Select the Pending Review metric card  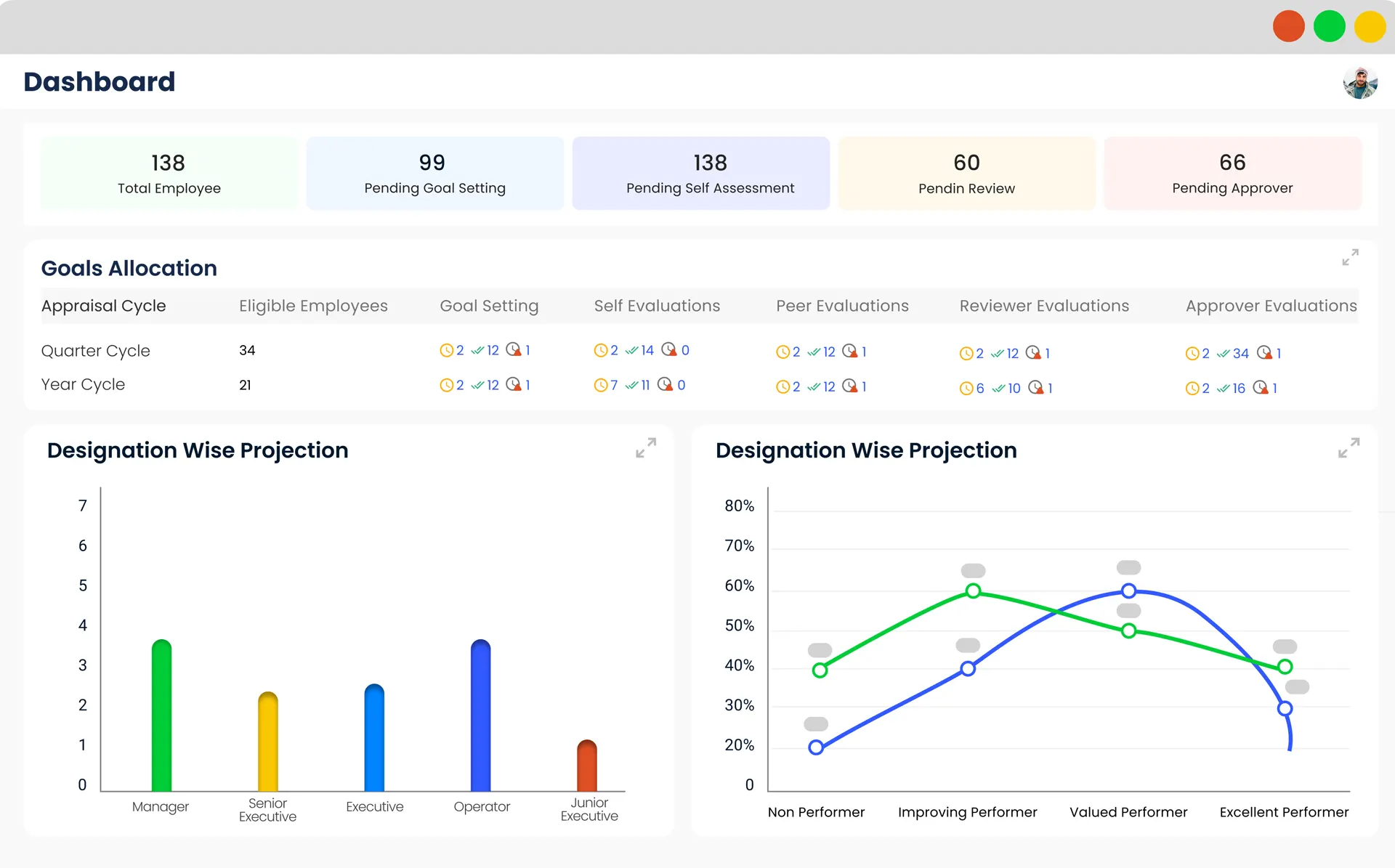point(965,172)
